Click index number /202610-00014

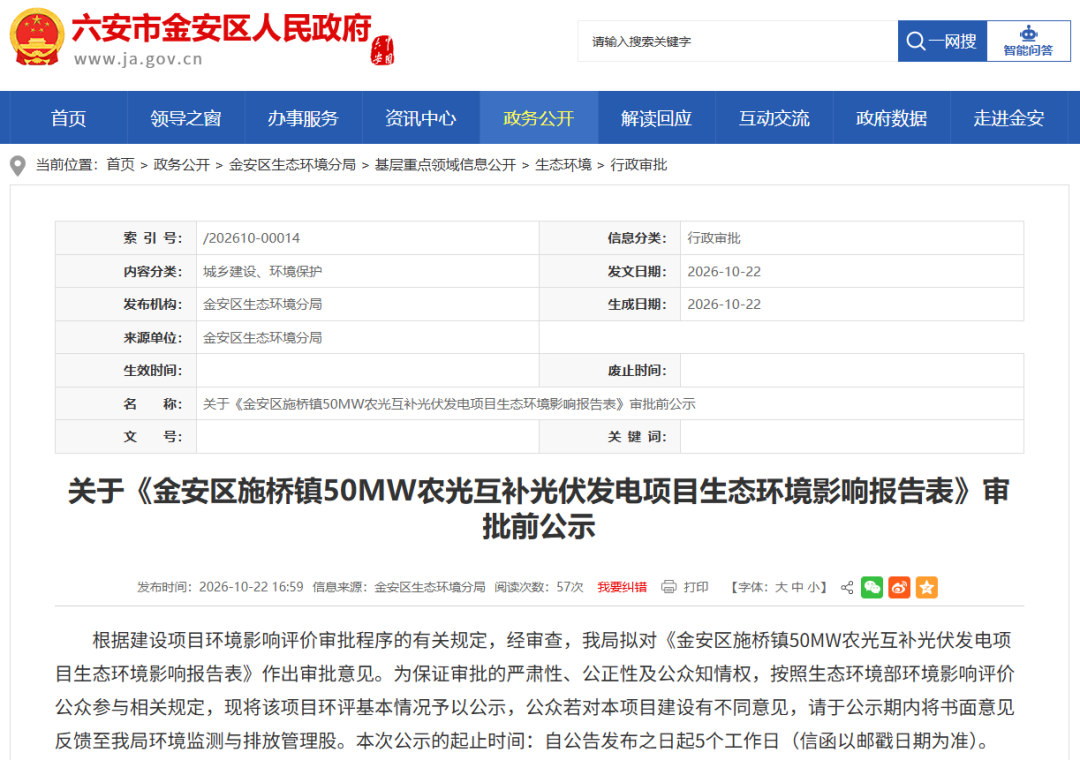tap(251, 238)
